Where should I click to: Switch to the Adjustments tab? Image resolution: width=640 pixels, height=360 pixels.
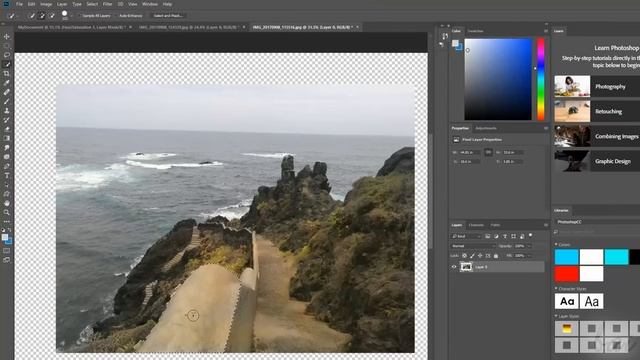(486, 128)
